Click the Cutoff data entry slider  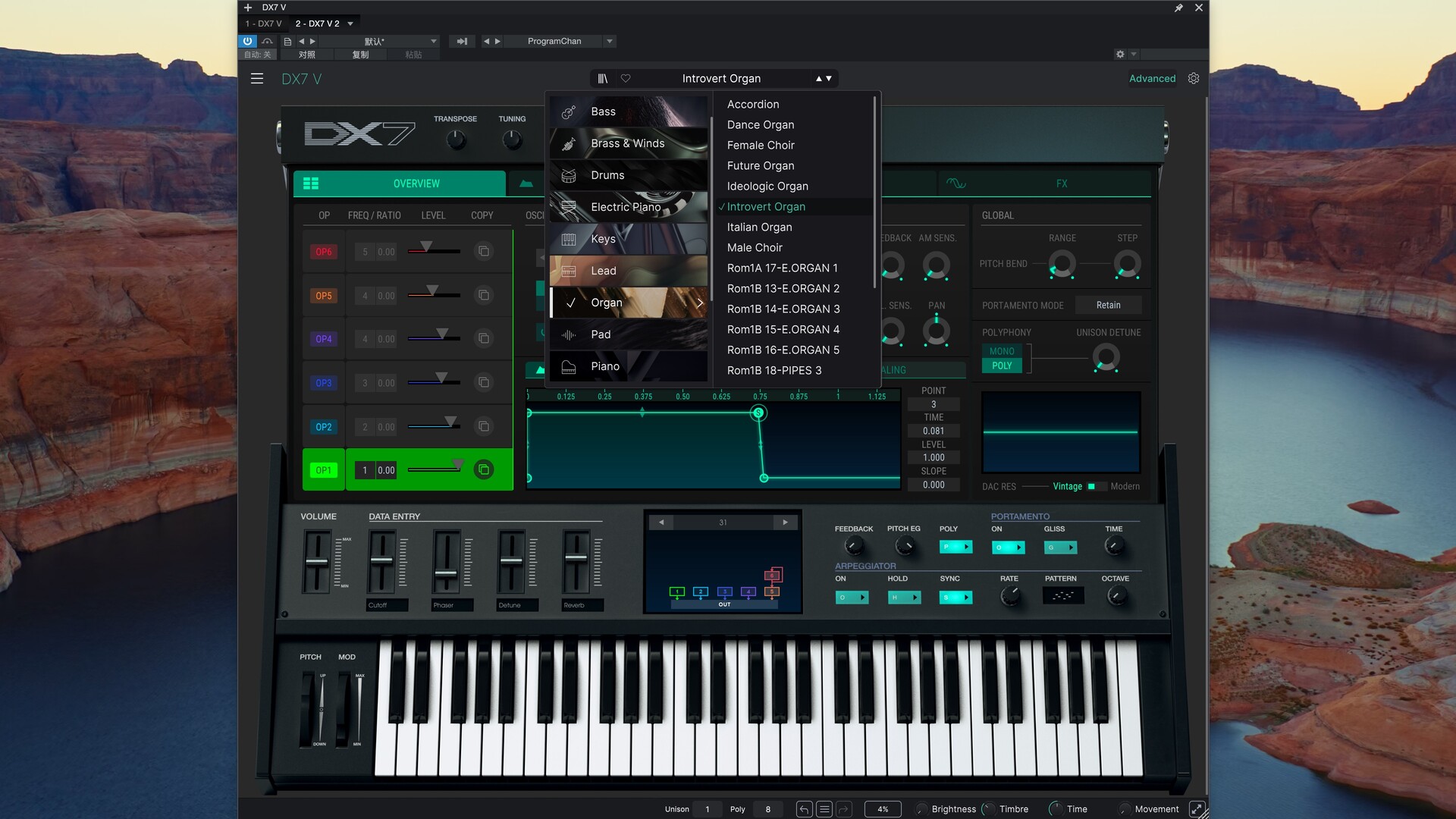point(381,560)
